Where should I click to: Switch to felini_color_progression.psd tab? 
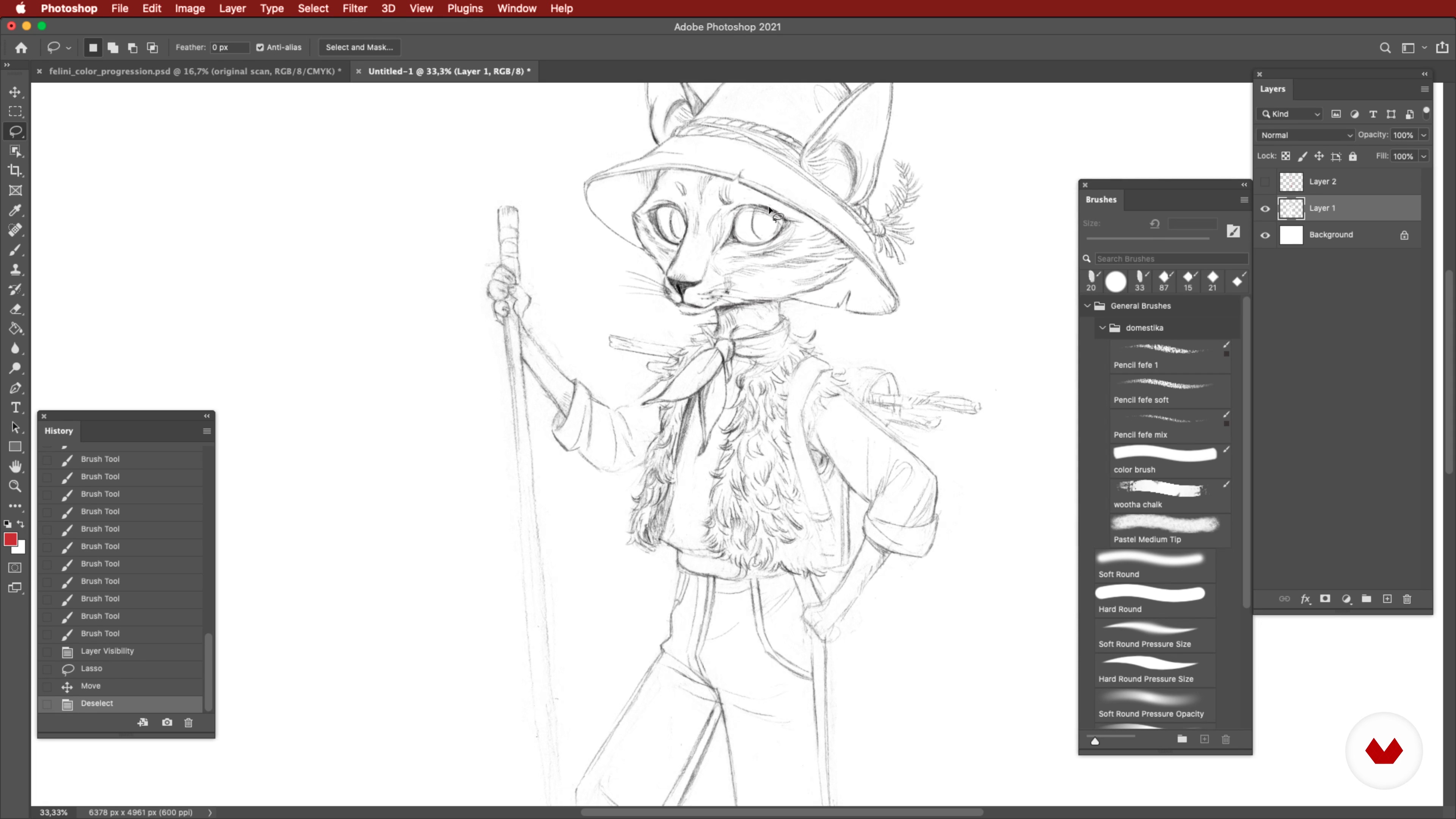click(195, 71)
